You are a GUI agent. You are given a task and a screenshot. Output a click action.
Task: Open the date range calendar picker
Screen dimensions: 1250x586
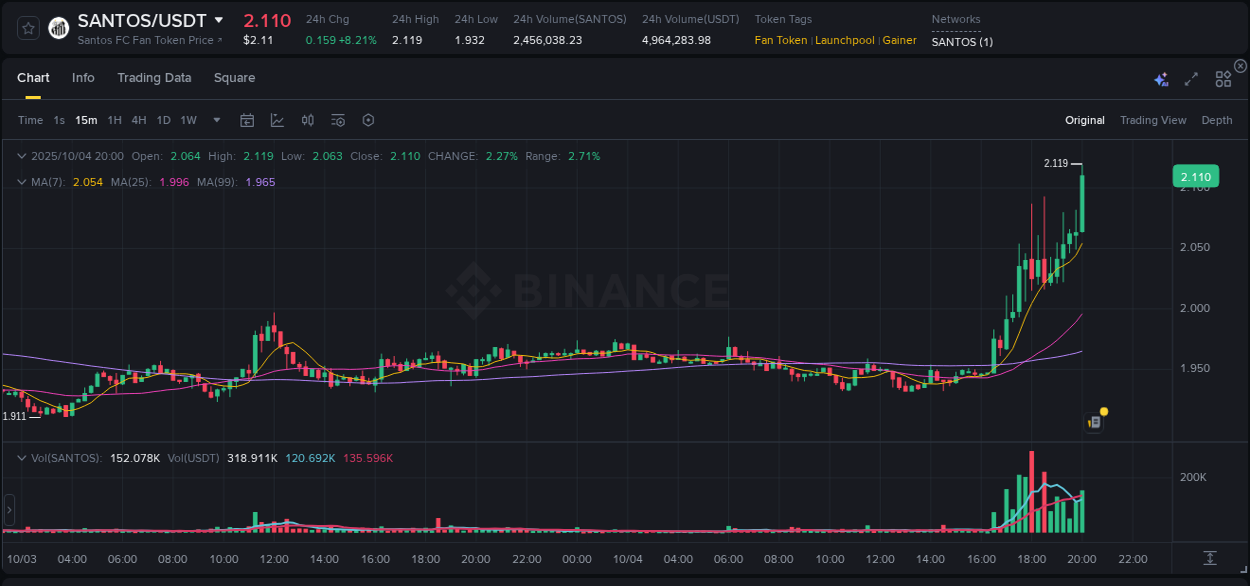coord(247,119)
